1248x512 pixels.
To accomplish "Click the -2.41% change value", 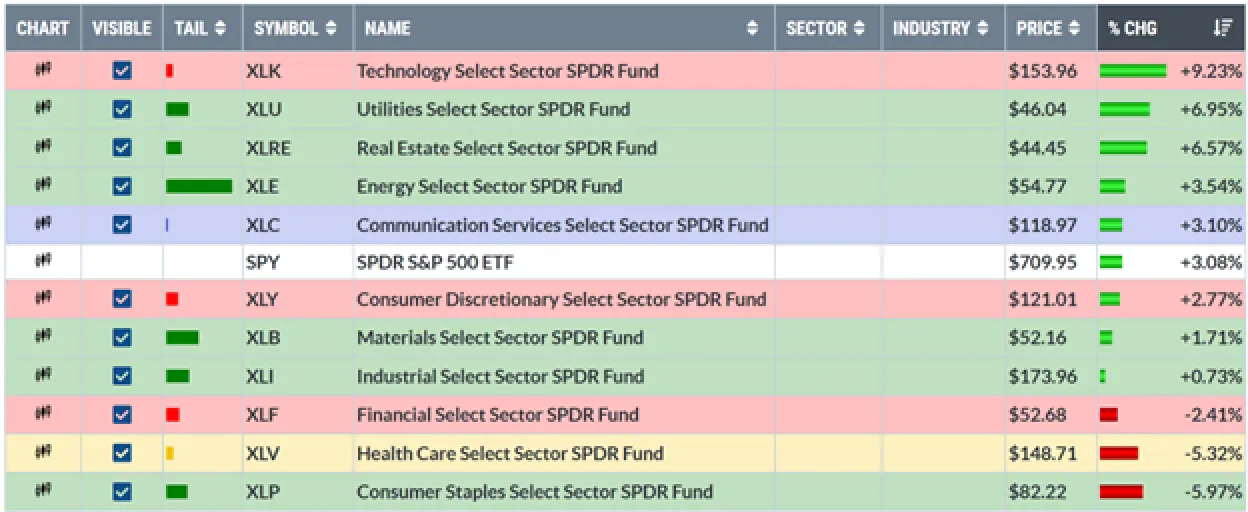I will pyautogui.click(x=1214, y=414).
